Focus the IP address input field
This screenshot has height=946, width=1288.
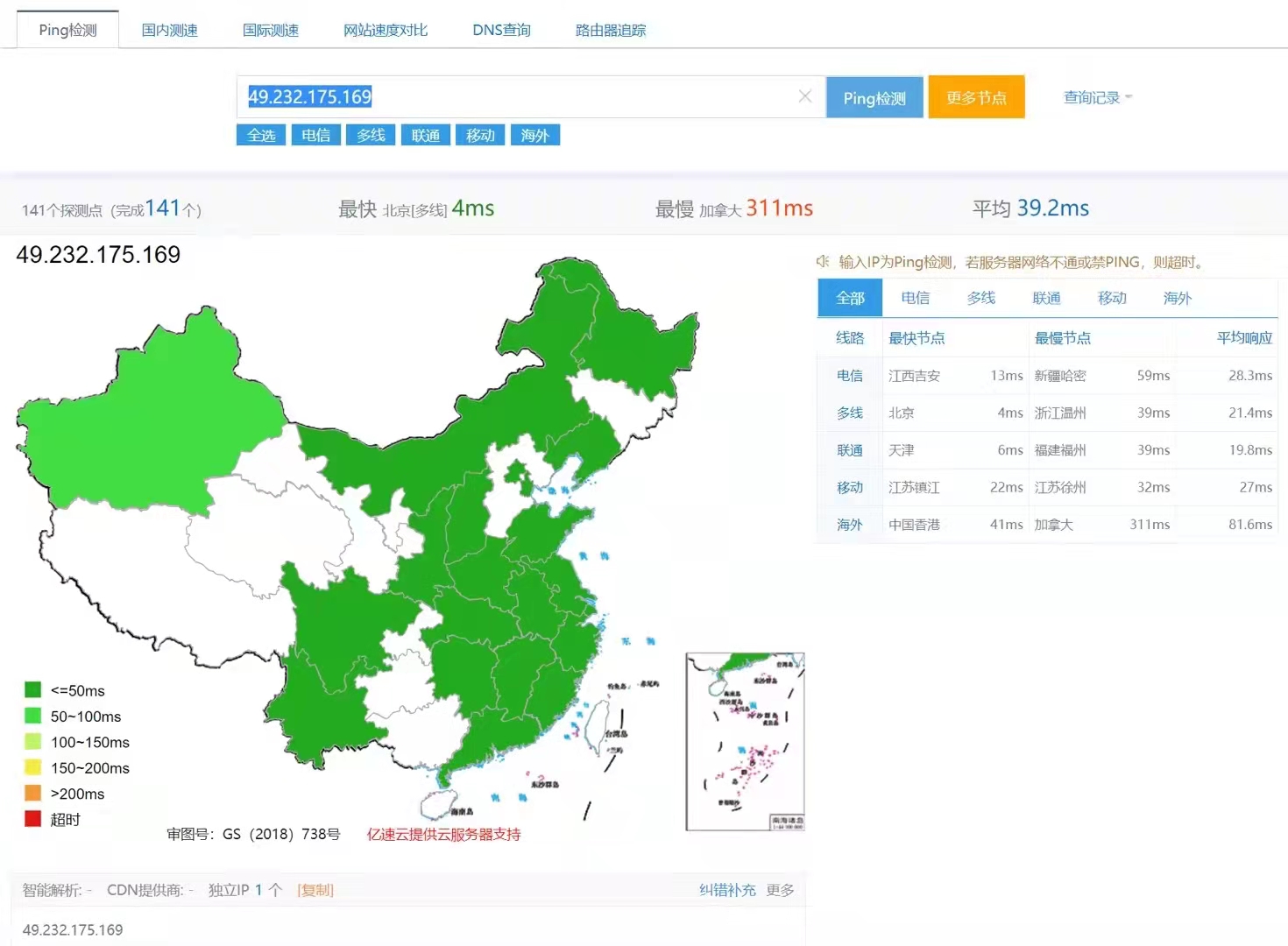(531, 97)
